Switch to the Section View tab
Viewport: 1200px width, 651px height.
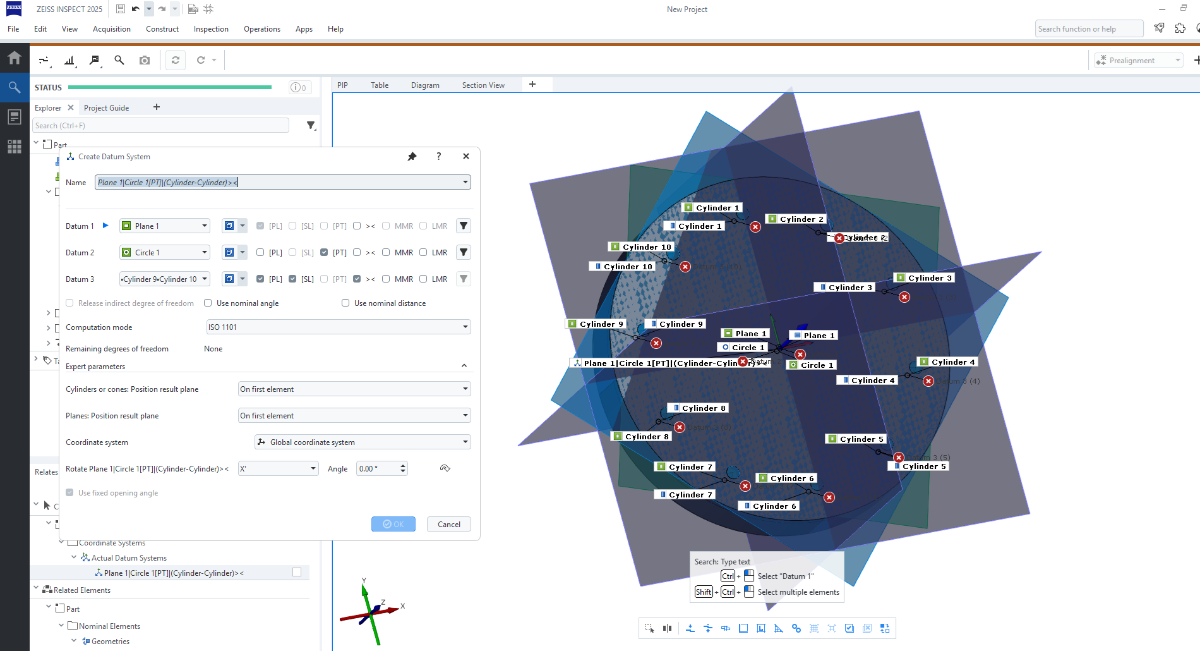point(483,85)
